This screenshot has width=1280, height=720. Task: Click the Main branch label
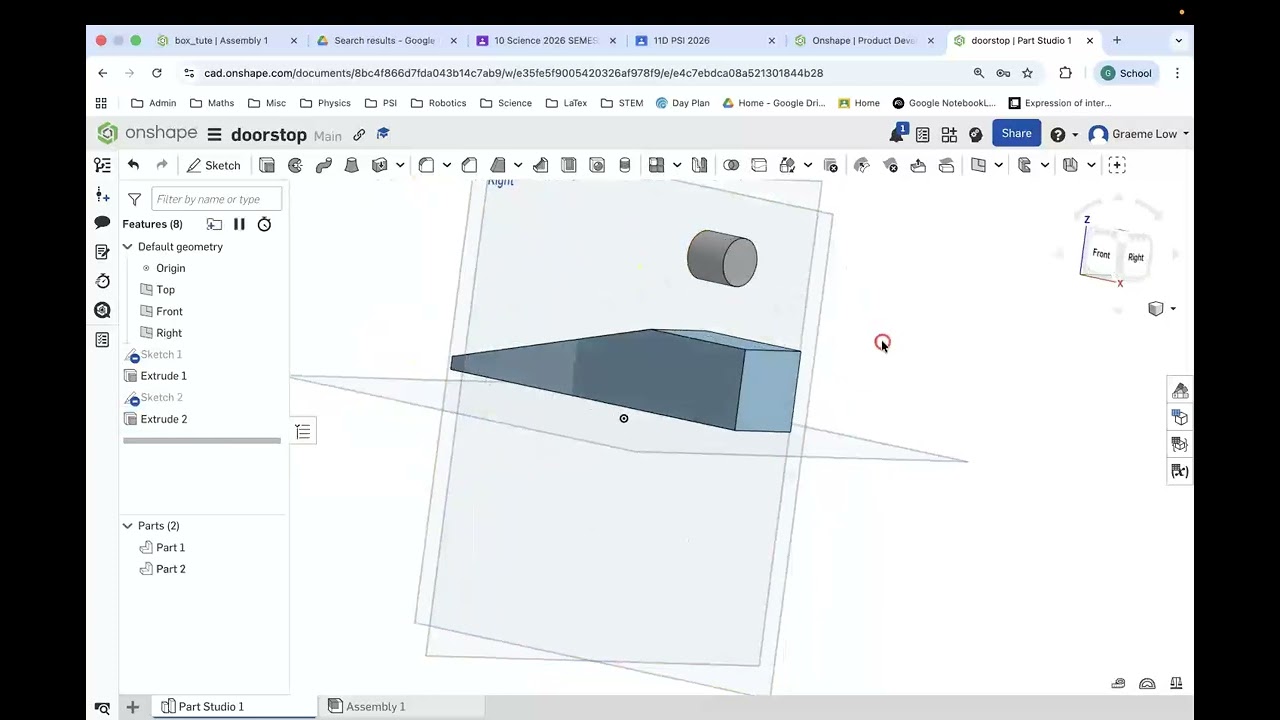(327, 136)
